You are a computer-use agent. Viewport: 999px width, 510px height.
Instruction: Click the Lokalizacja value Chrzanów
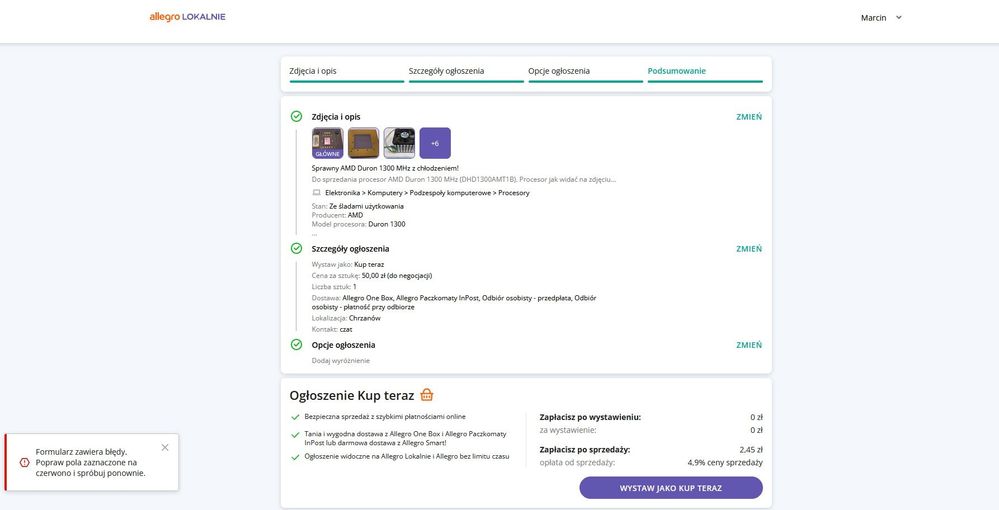(365, 318)
